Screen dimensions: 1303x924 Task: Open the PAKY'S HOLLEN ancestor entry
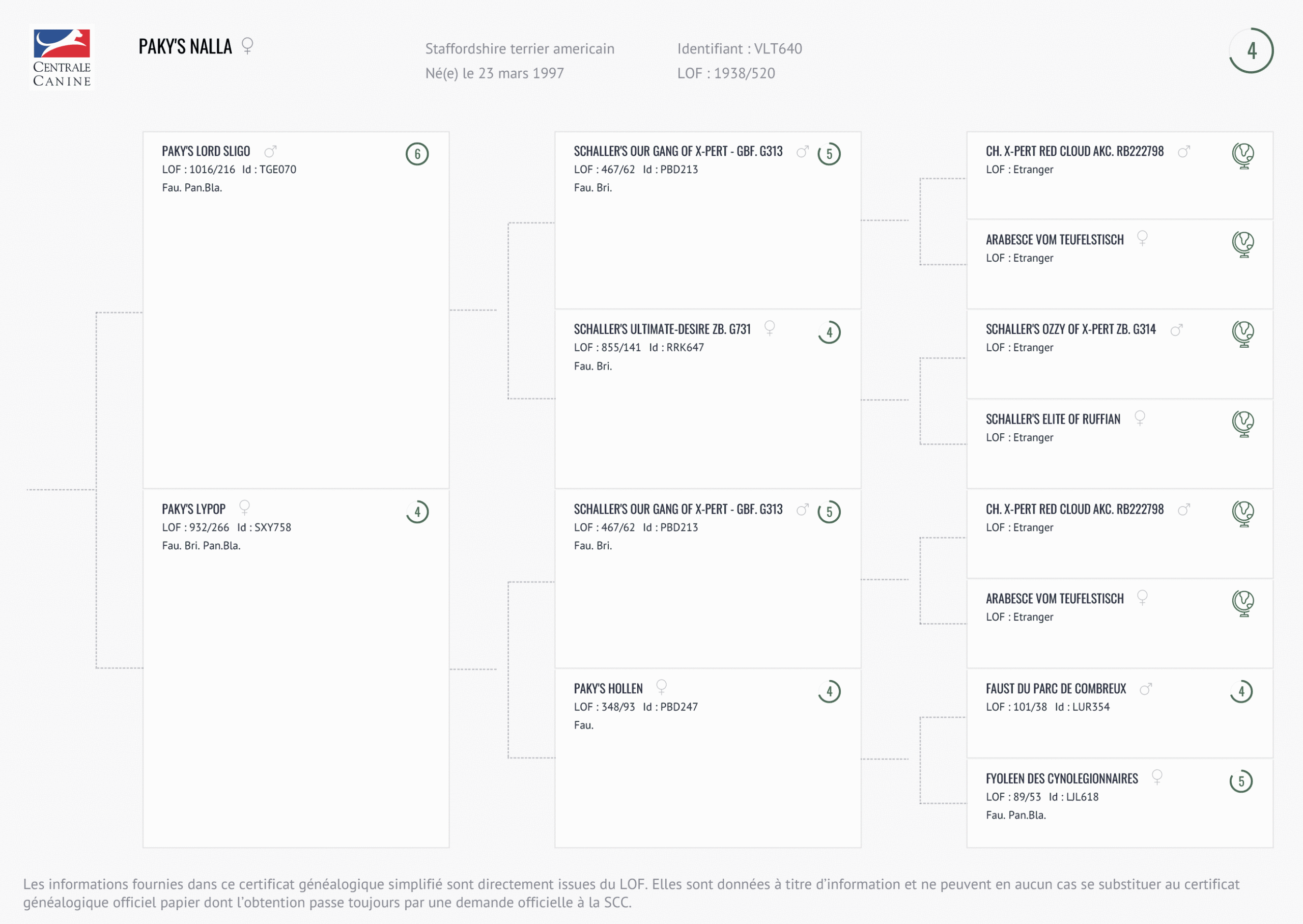[x=608, y=689]
